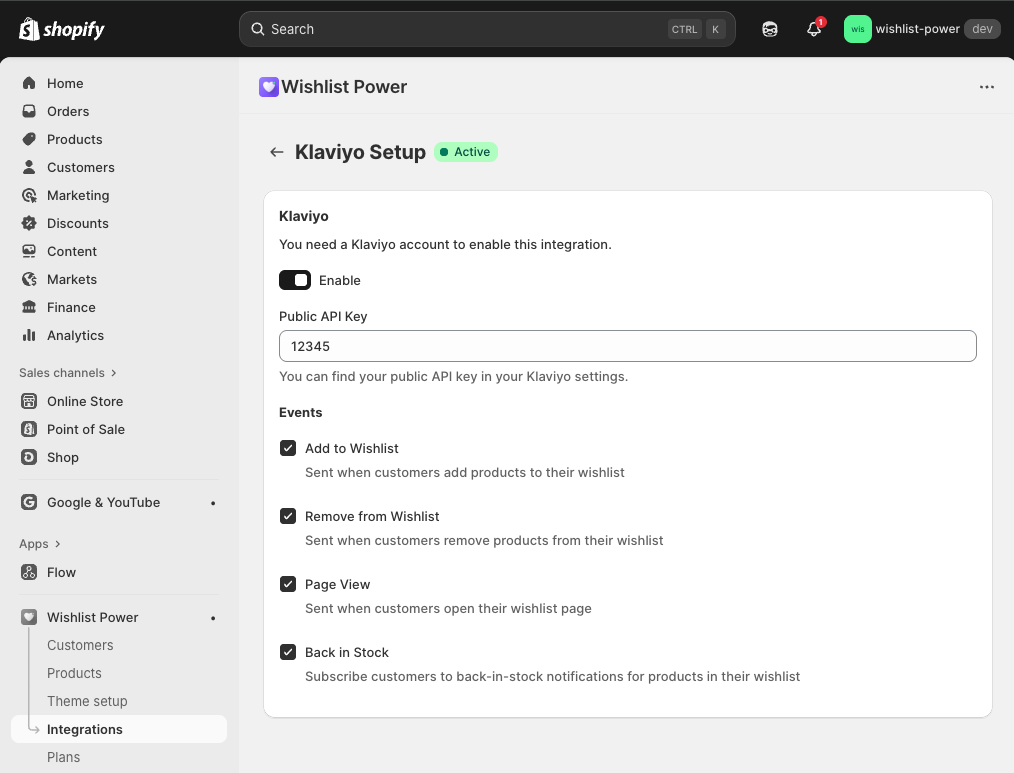Uncheck the Add to Wishlist event

click(x=288, y=448)
